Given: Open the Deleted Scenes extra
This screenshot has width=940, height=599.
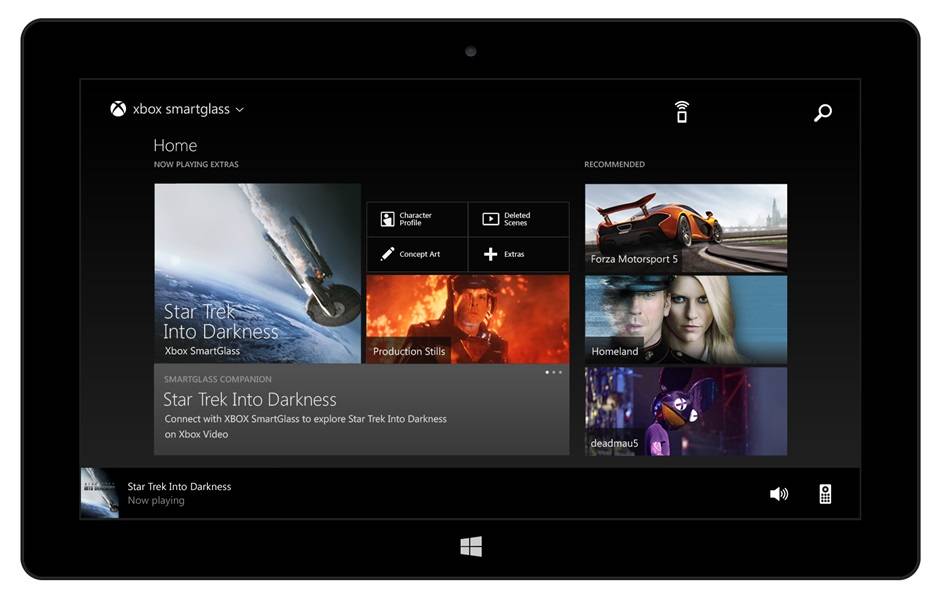Looking at the screenshot, I should pyautogui.click(x=517, y=219).
